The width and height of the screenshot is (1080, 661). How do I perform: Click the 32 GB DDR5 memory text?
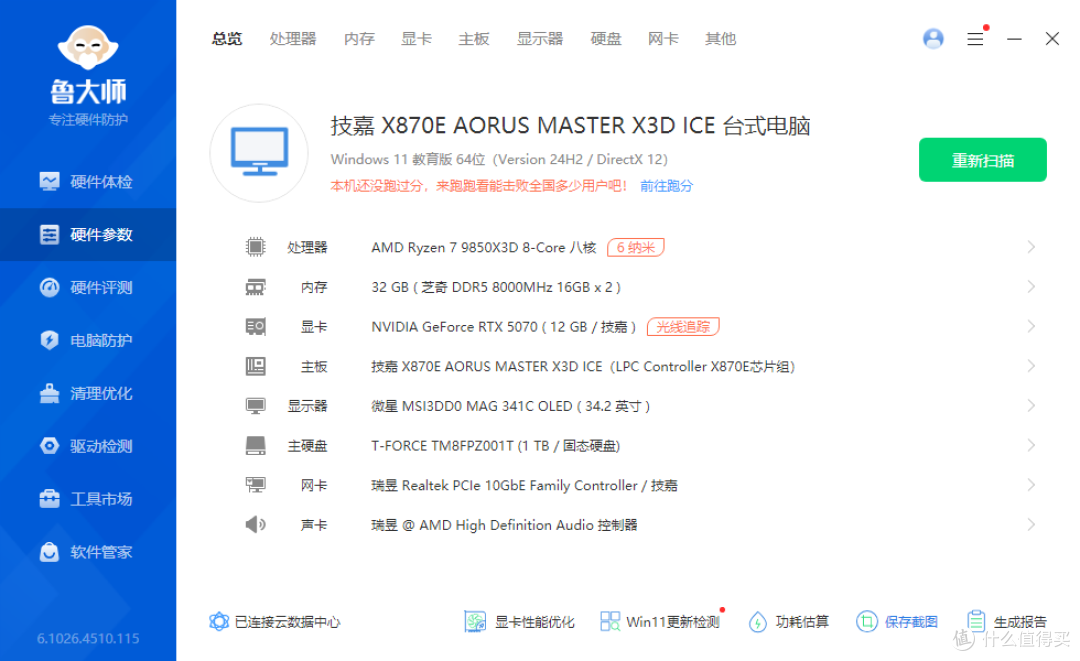point(496,287)
